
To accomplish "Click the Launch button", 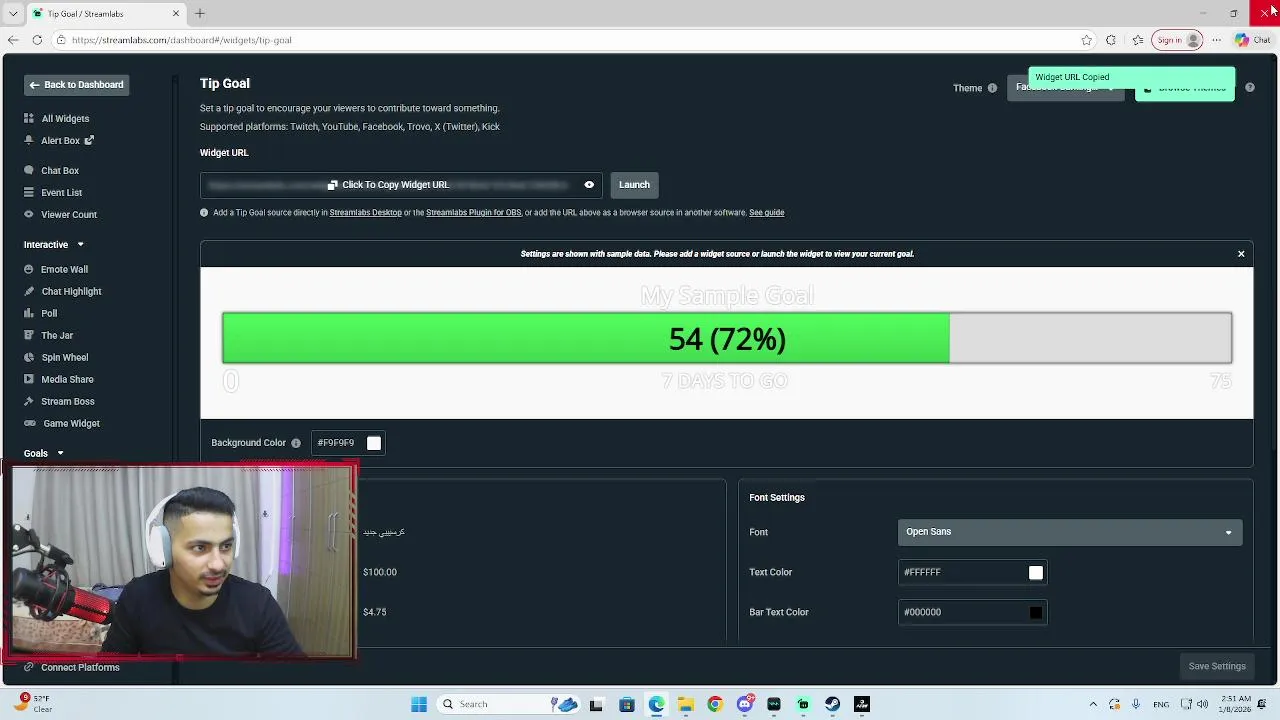I will [x=634, y=185].
